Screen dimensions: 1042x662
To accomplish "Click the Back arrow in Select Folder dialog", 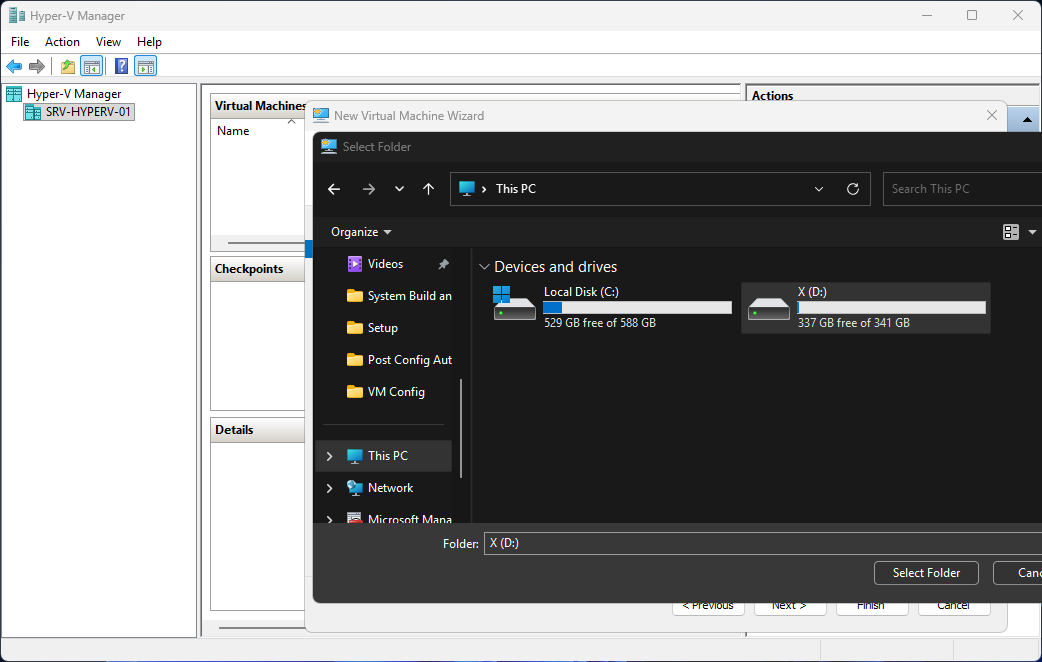I will click(x=334, y=189).
